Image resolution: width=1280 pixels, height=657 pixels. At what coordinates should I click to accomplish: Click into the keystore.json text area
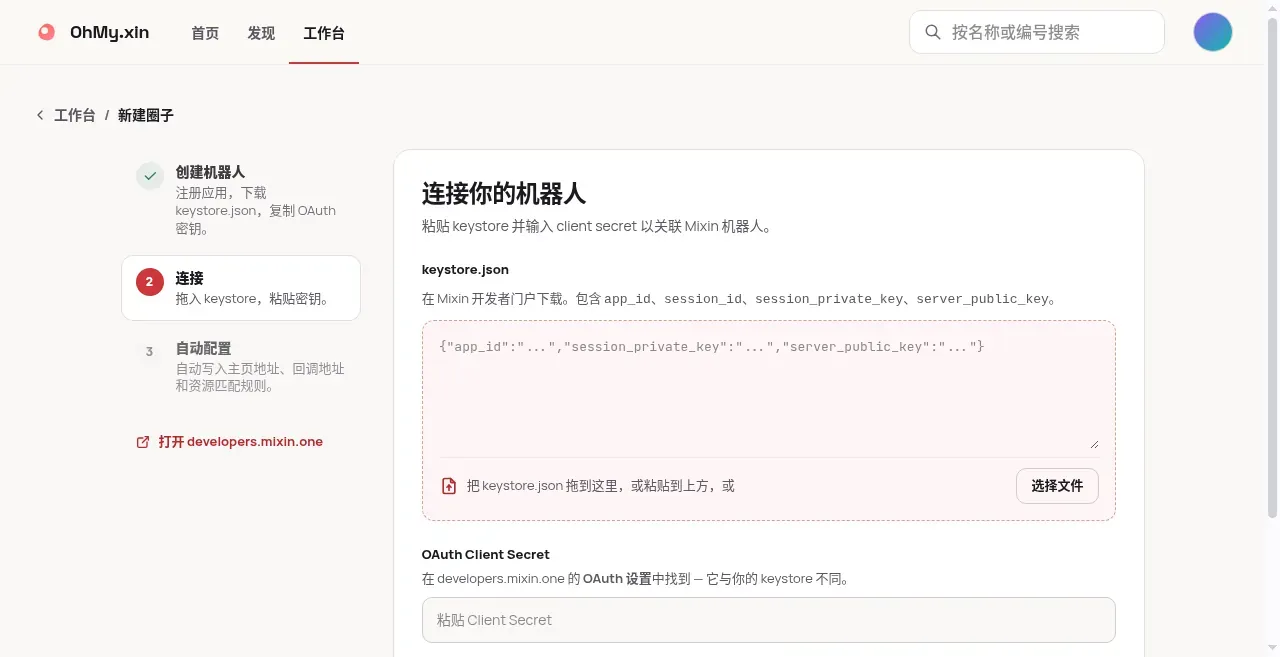(768, 391)
